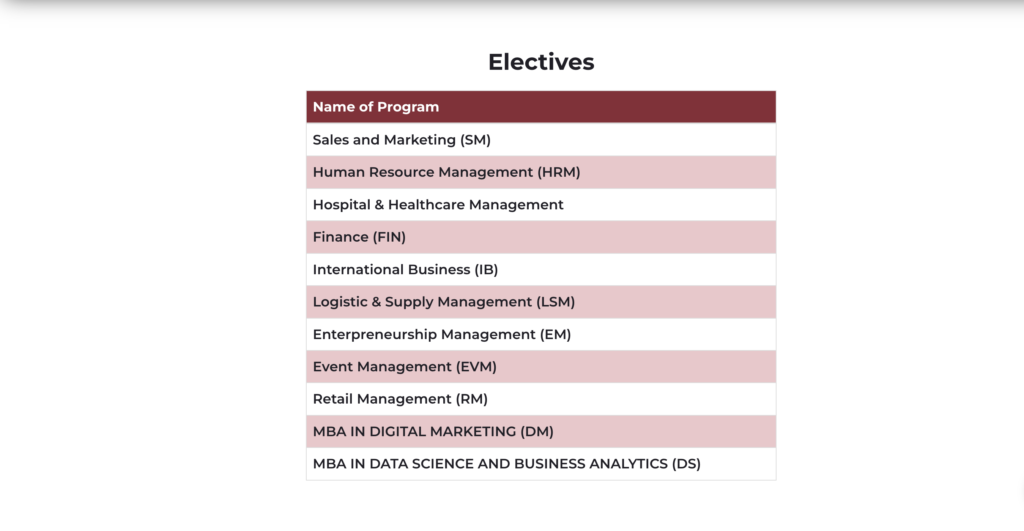Select the Sales and Marketing program row
This screenshot has height=531, width=1024.
point(402,140)
